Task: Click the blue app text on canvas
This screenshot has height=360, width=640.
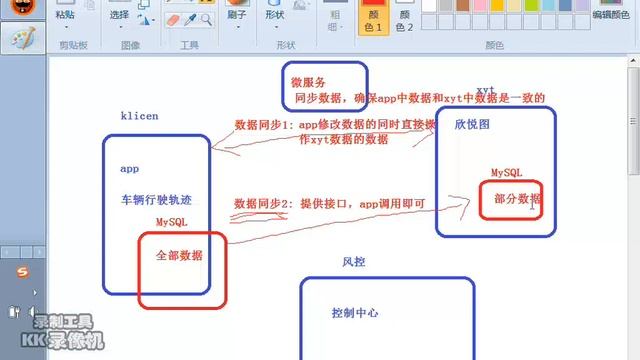Action: tap(129, 169)
